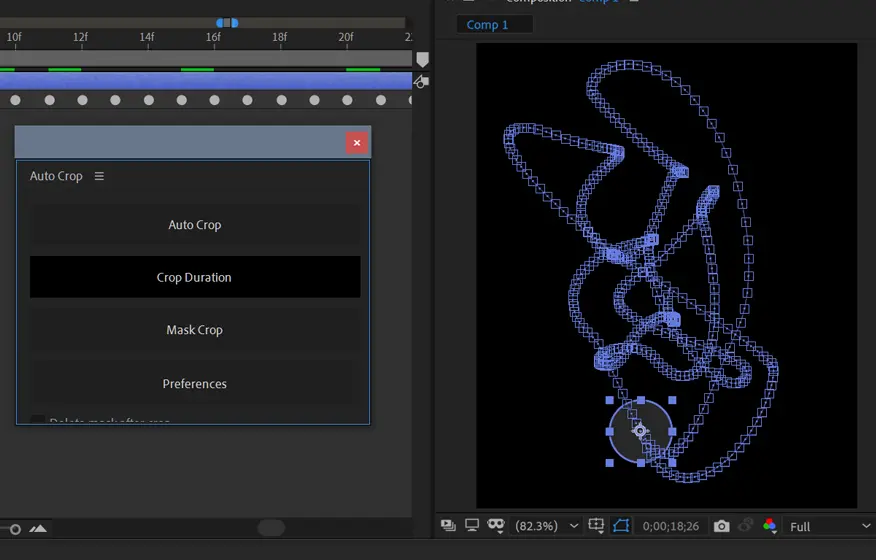Click the Crop Duration button
Screen dimensions: 876x560
point(195,277)
